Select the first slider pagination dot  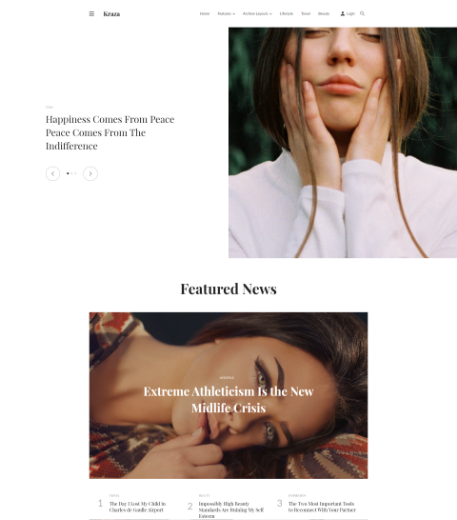point(68,173)
